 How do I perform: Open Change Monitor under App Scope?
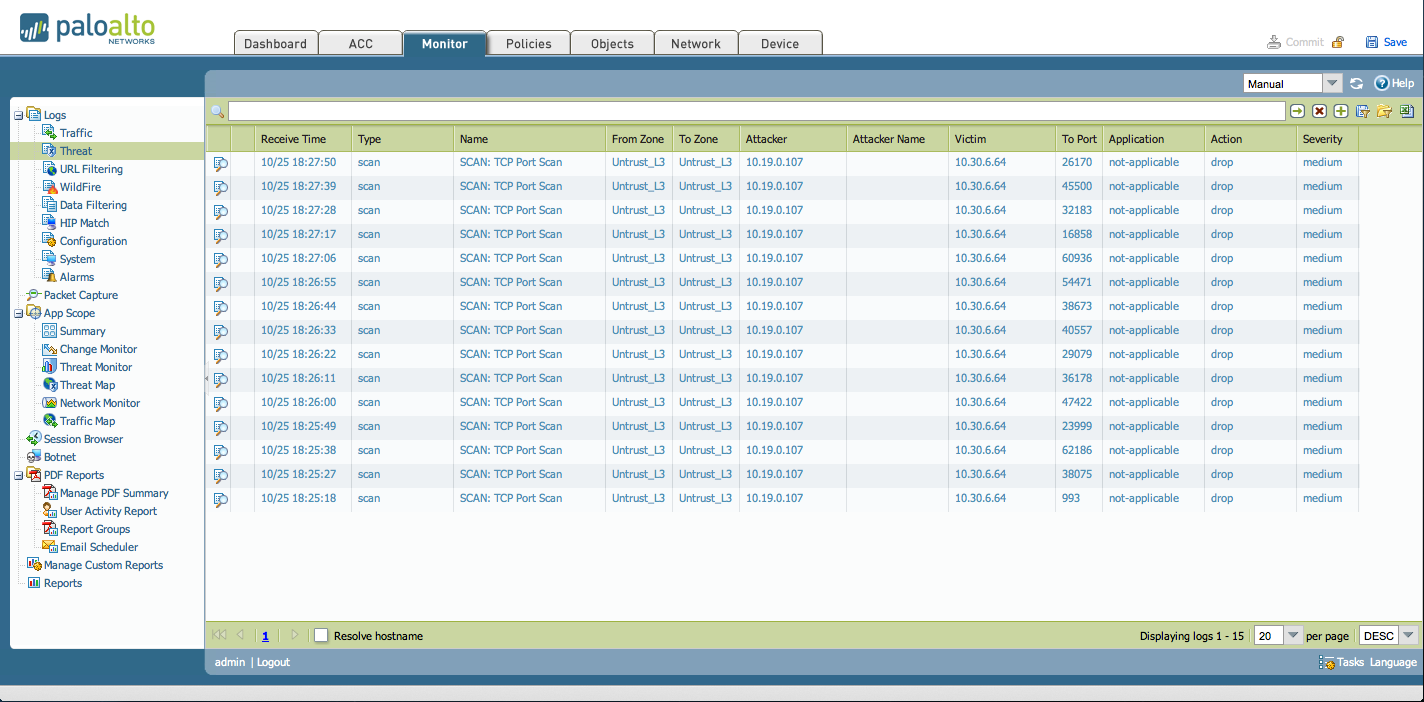click(x=98, y=349)
